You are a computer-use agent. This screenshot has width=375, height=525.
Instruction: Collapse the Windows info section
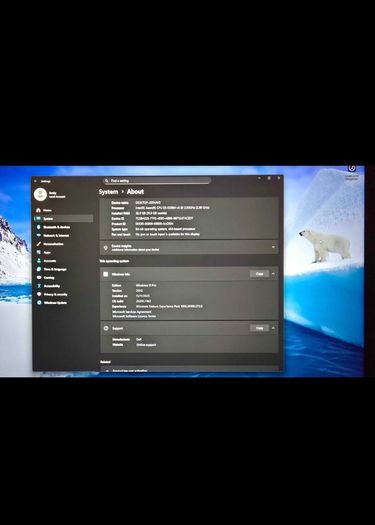(x=274, y=274)
